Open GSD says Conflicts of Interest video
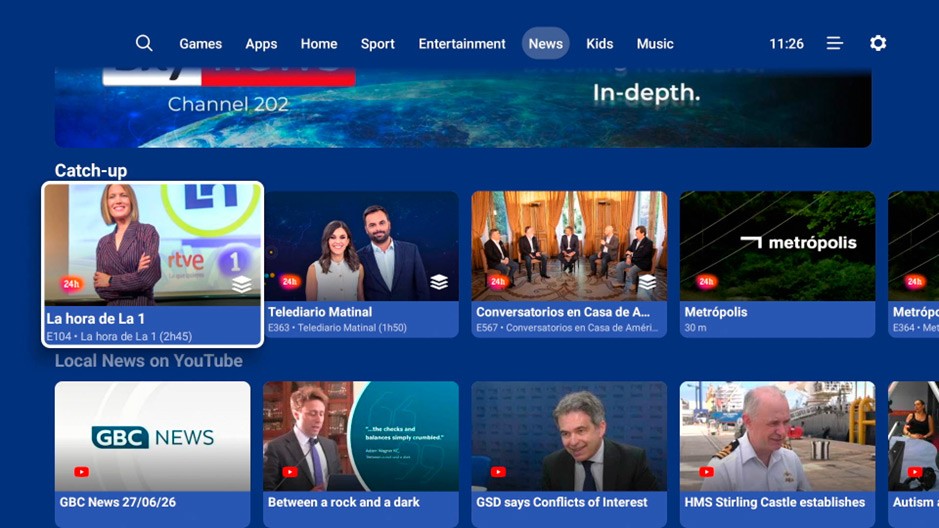939x528 pixels. (x=569, y=436)
